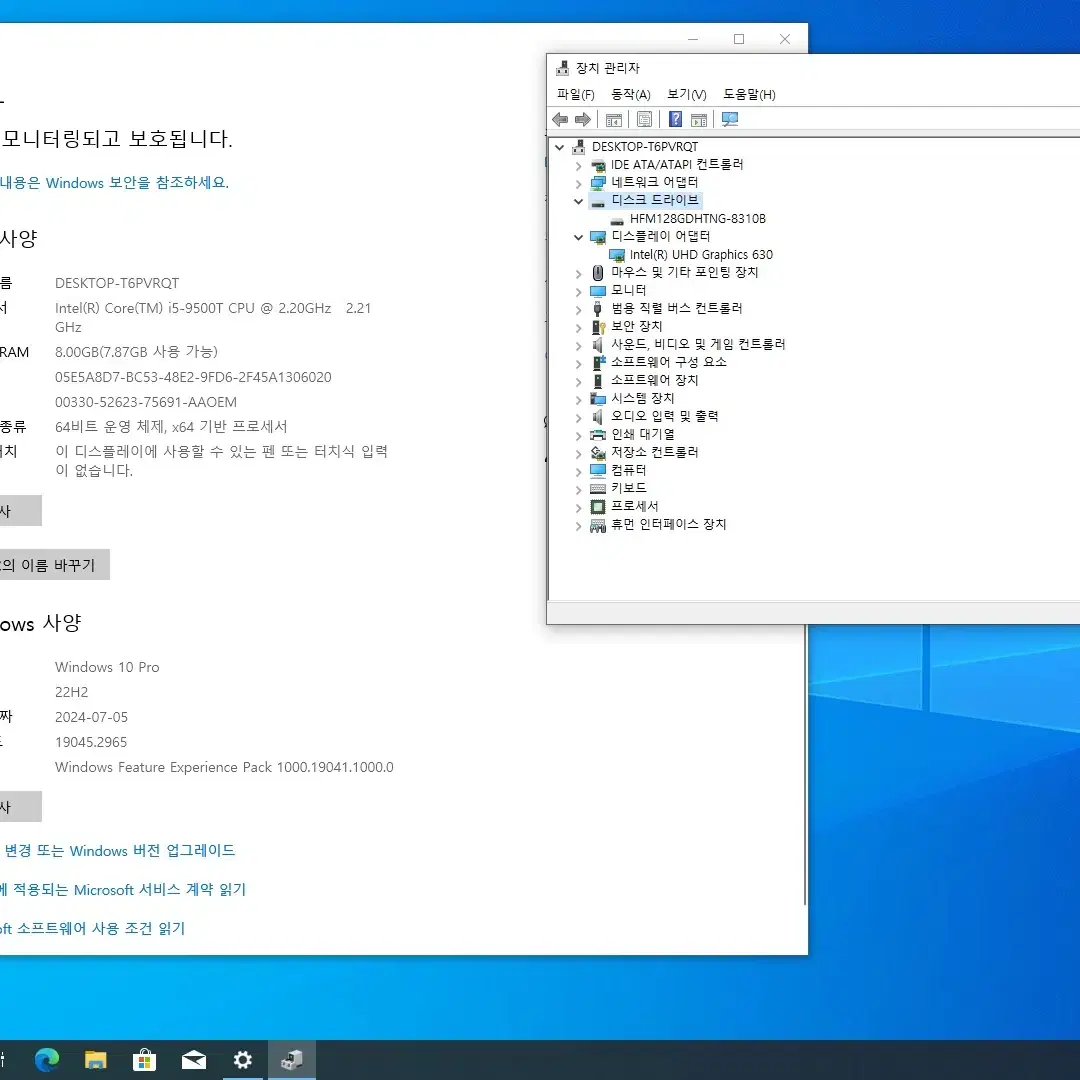The width and height of the screenshot is (1080, 1080).
Task: Expand the 휴먼 인터페이스 장치 node
Action: click(x=579, y=526)
